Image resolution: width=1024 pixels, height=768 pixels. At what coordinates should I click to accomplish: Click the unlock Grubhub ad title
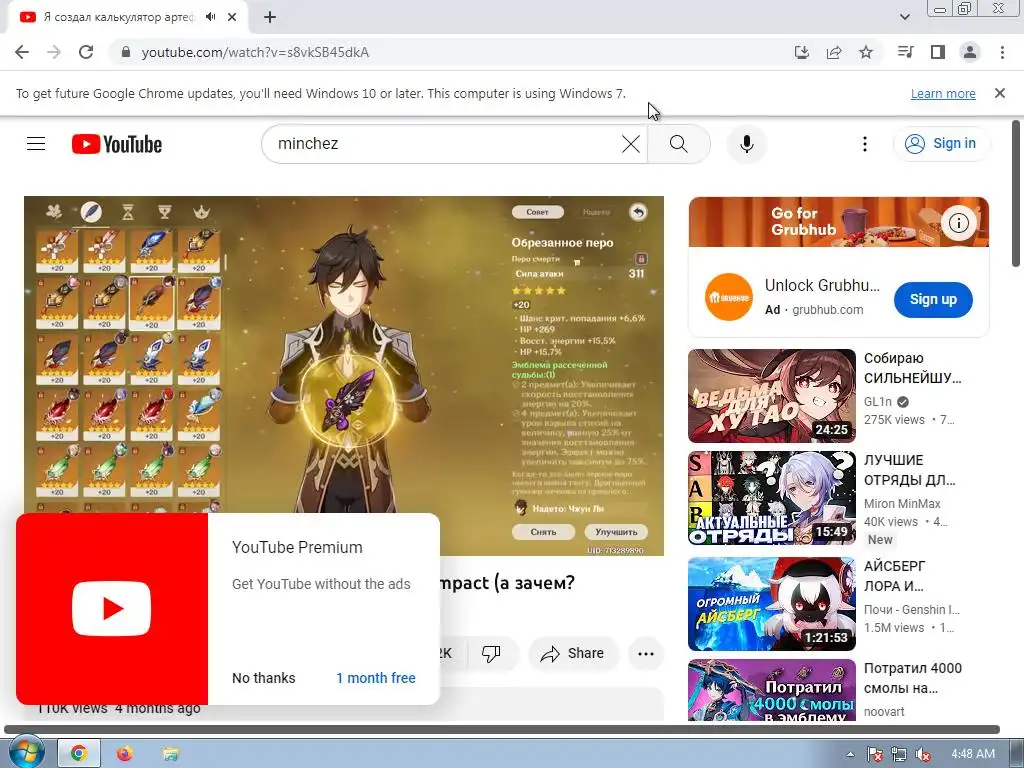pyautogui.click(x=822, y=285)
